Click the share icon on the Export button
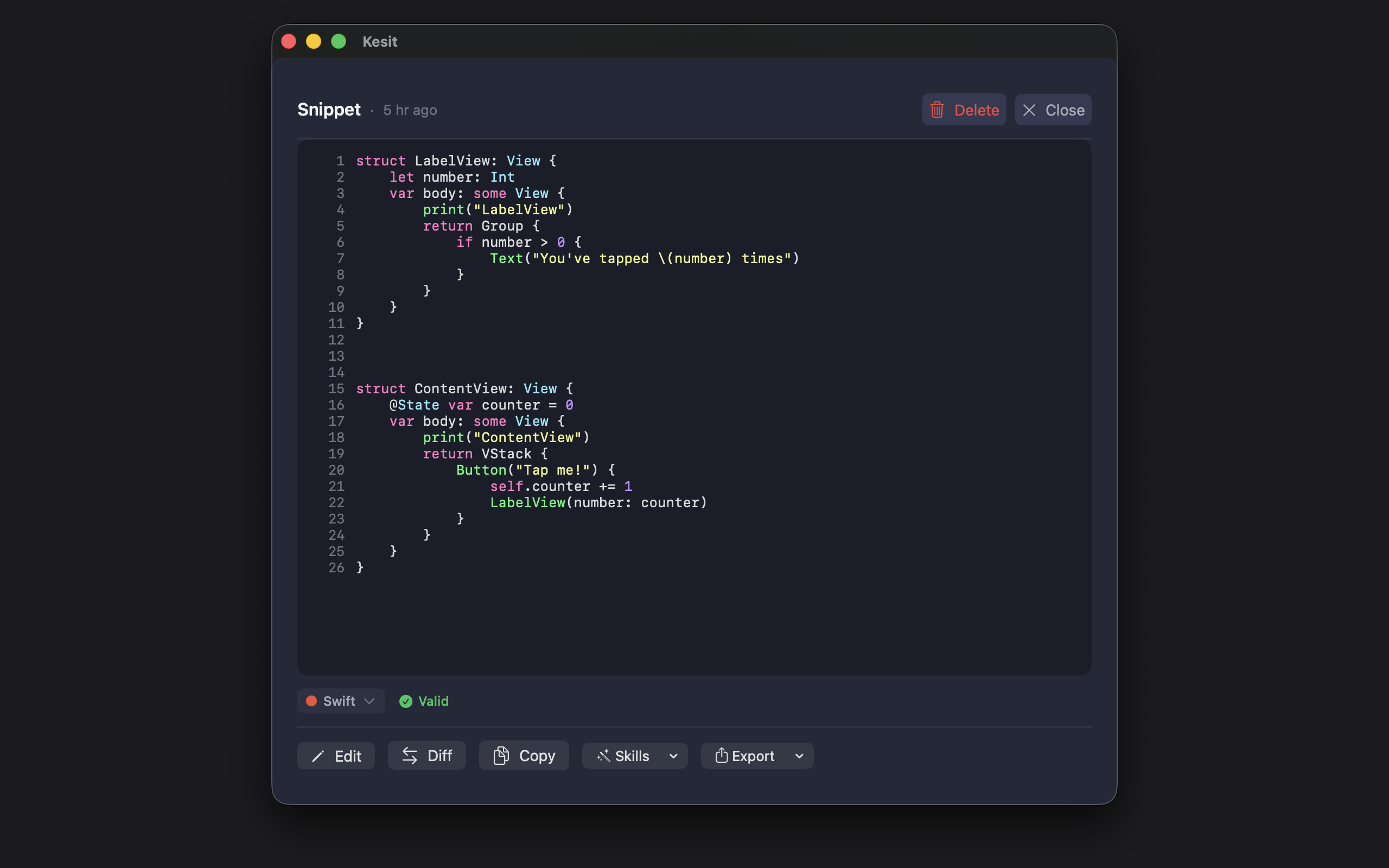The image size is (1389, 868). point(722,756)
